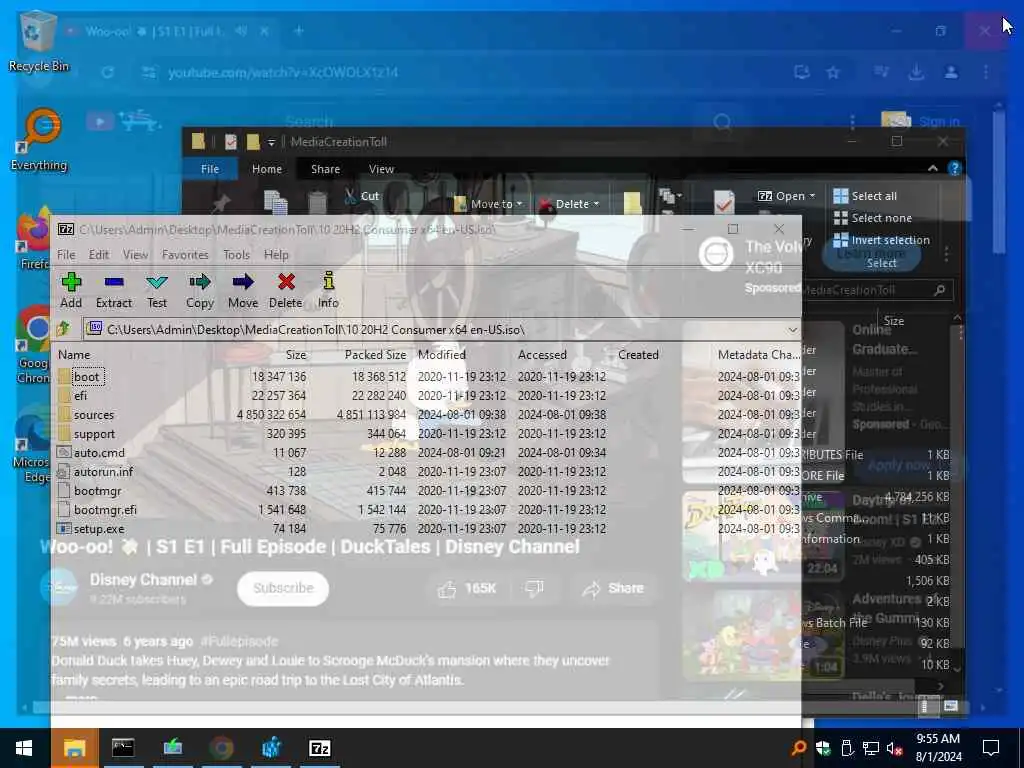Click the Move toolbar icon in 7-Zip
1024x768 pixels.
(x=242, y=291)
